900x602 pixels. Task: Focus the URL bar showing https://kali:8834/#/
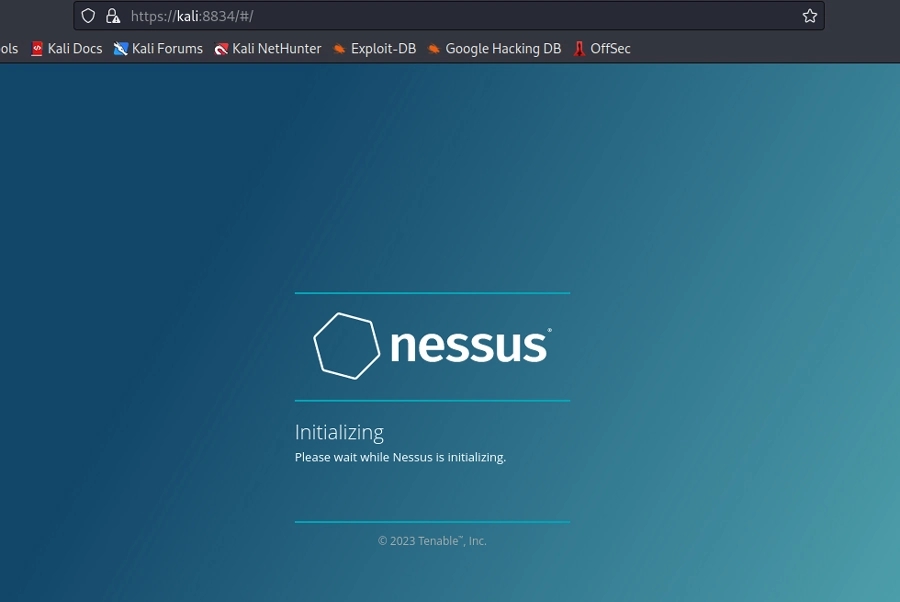point(448,15)
